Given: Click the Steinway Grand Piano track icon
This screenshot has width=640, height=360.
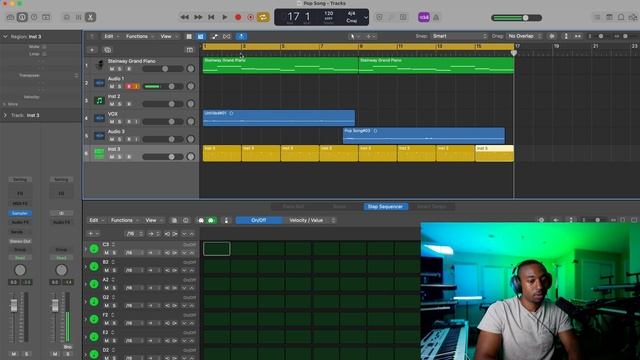Looking at the screenshot, I should 99,65.
